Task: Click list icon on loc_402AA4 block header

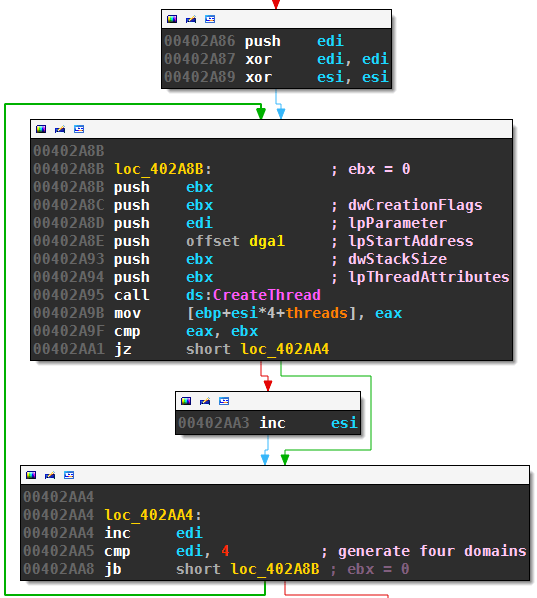Action: coord(69,475)
